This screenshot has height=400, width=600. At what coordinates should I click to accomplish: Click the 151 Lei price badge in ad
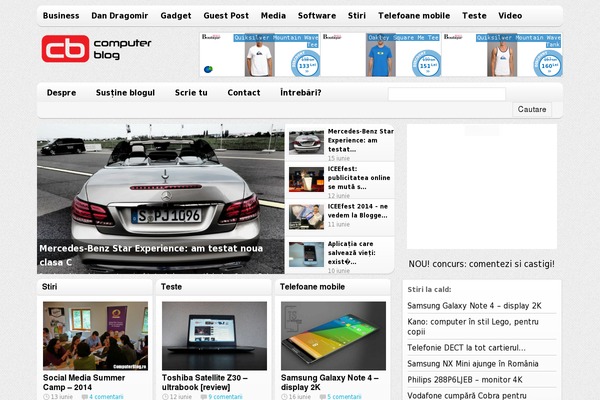pos(426,64)
